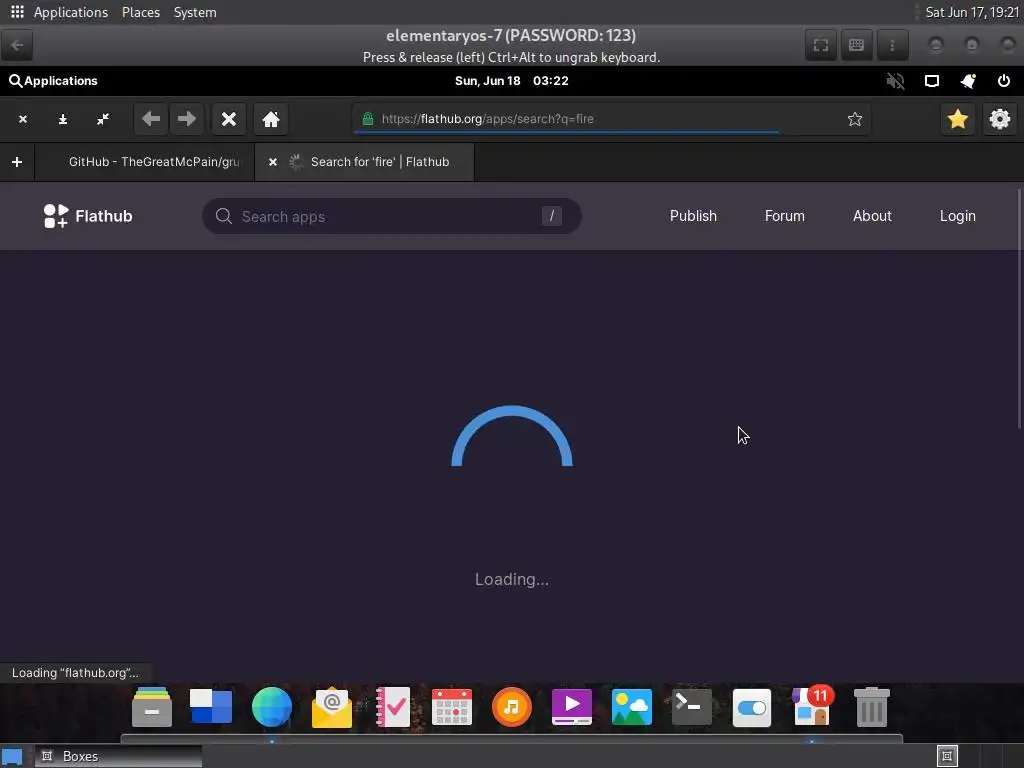Open the host System menu
This screenshot has width=1024, height=768.
[195, 12]
